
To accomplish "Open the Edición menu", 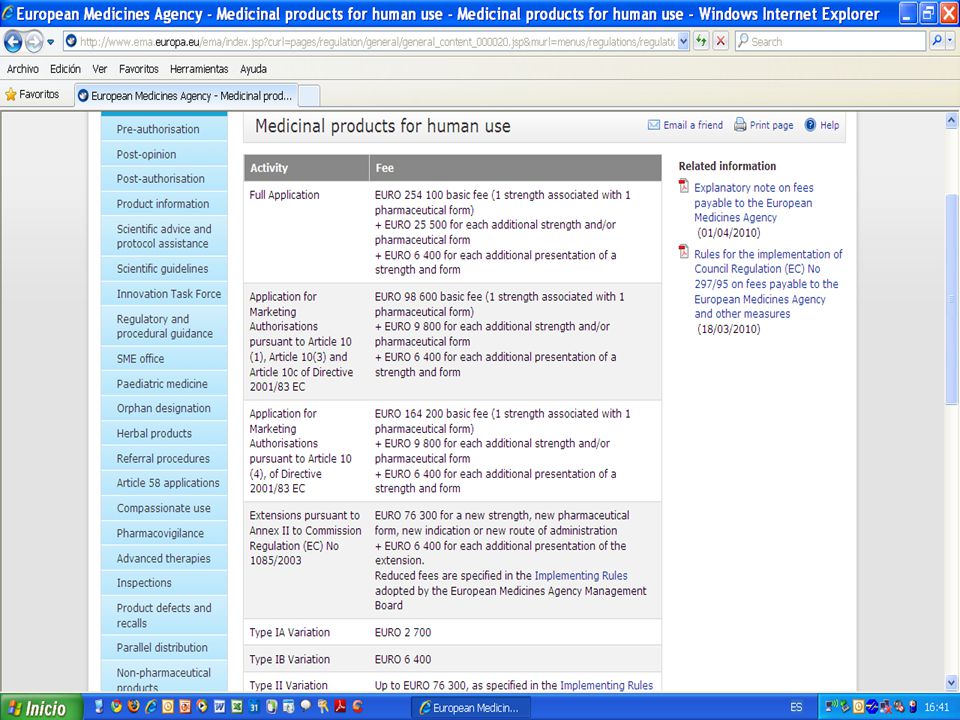I will pos(65,69).
